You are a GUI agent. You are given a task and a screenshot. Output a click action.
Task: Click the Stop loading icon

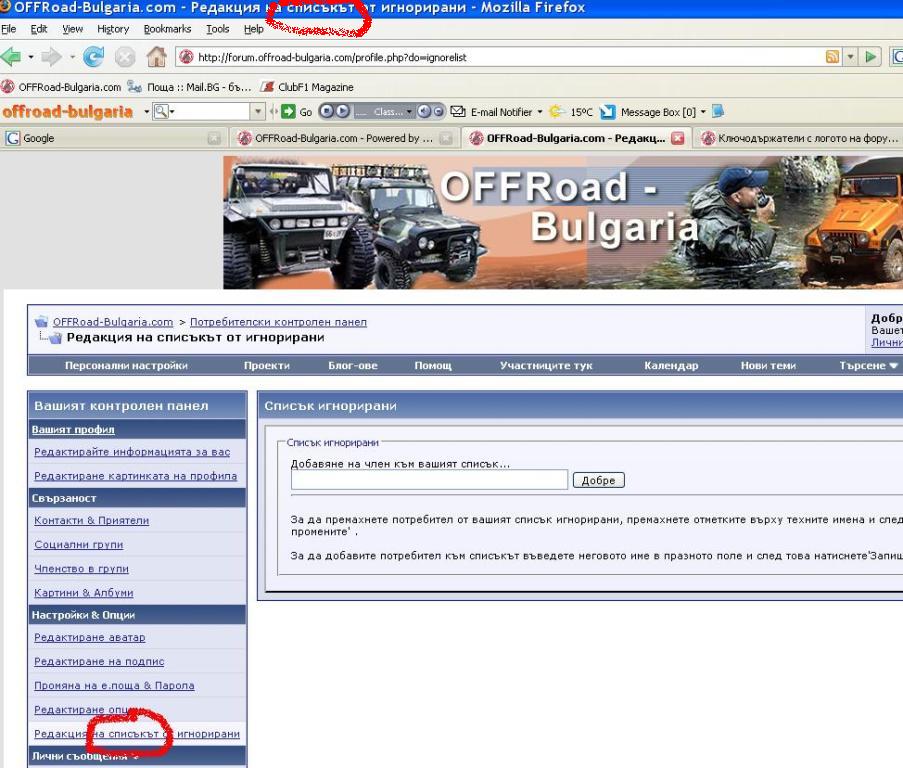pyautogui.click(x=124, y=57)
